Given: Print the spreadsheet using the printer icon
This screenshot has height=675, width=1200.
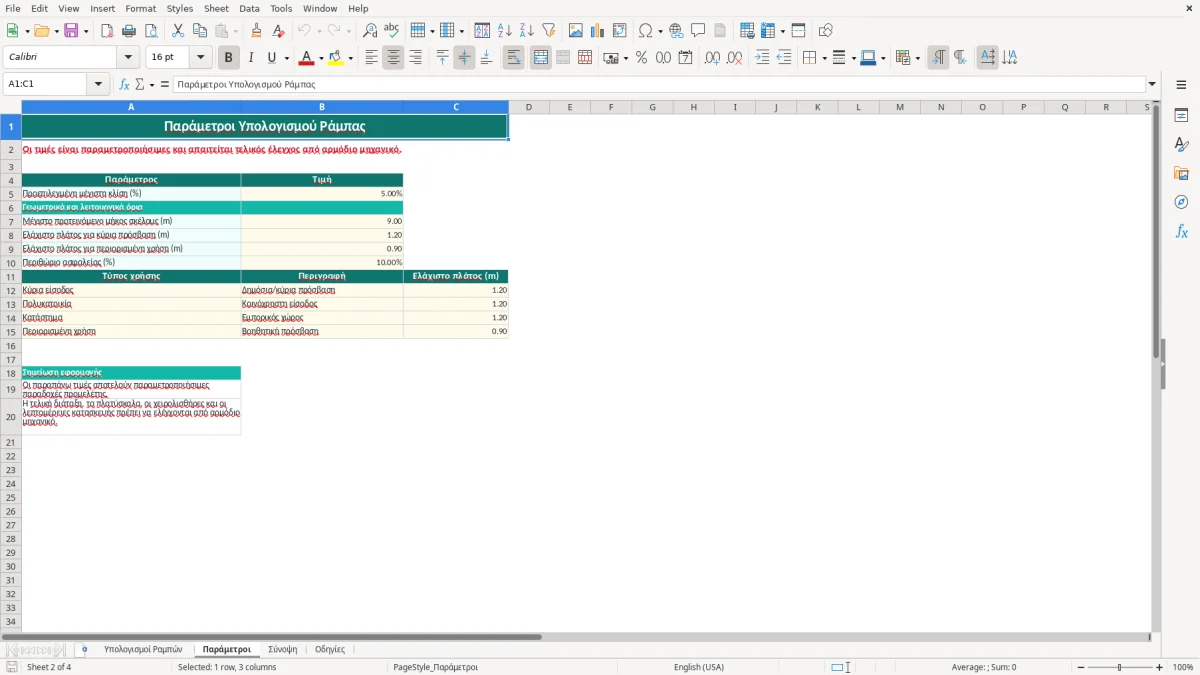Looking at the screenshot, I should tap(129, 31).
